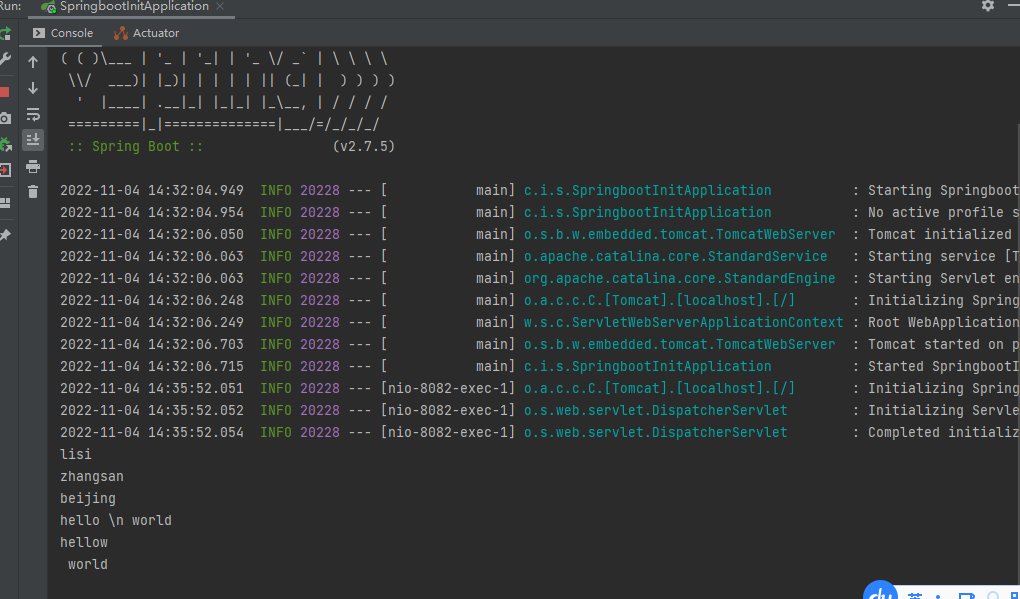Click the 'hello \n world' output line
Viewport: 1020px width, 599px height.
click(x=116, y=520)
